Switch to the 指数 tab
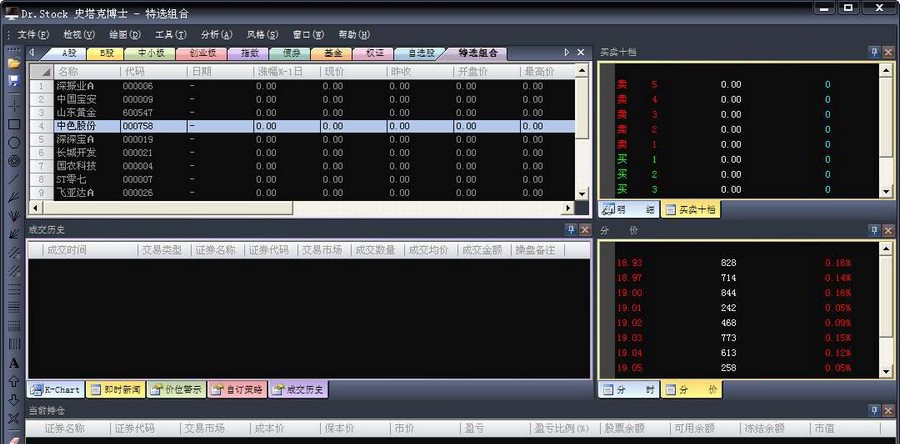900x444 pixels. point(250,53)
